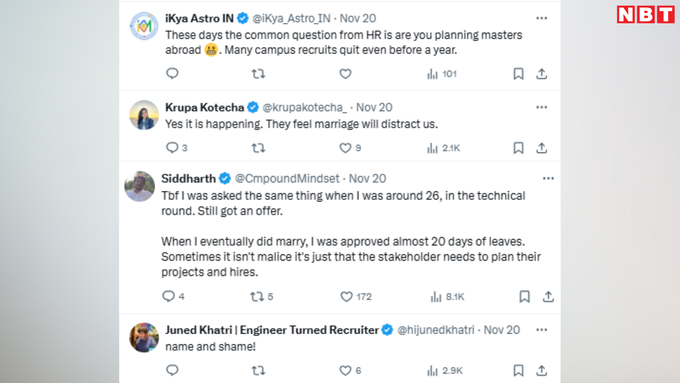Reply to iKya Astro IN's tweet
Screen dimensions: 680x383
click(x=172, y=73)
